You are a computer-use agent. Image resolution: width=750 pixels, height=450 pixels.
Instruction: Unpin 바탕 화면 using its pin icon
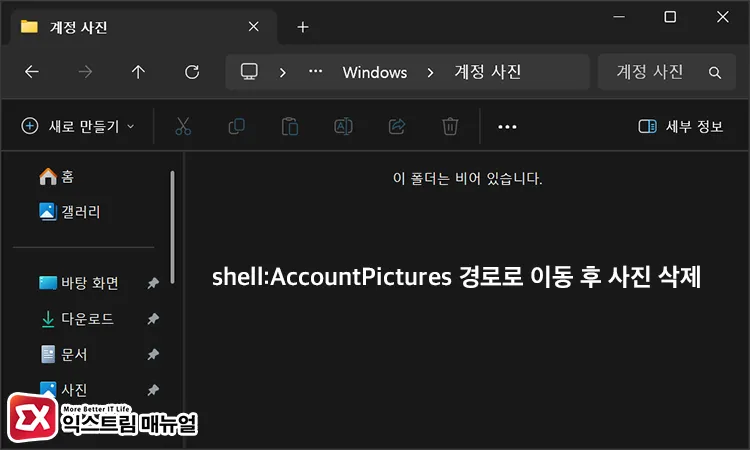pos(153,283)
